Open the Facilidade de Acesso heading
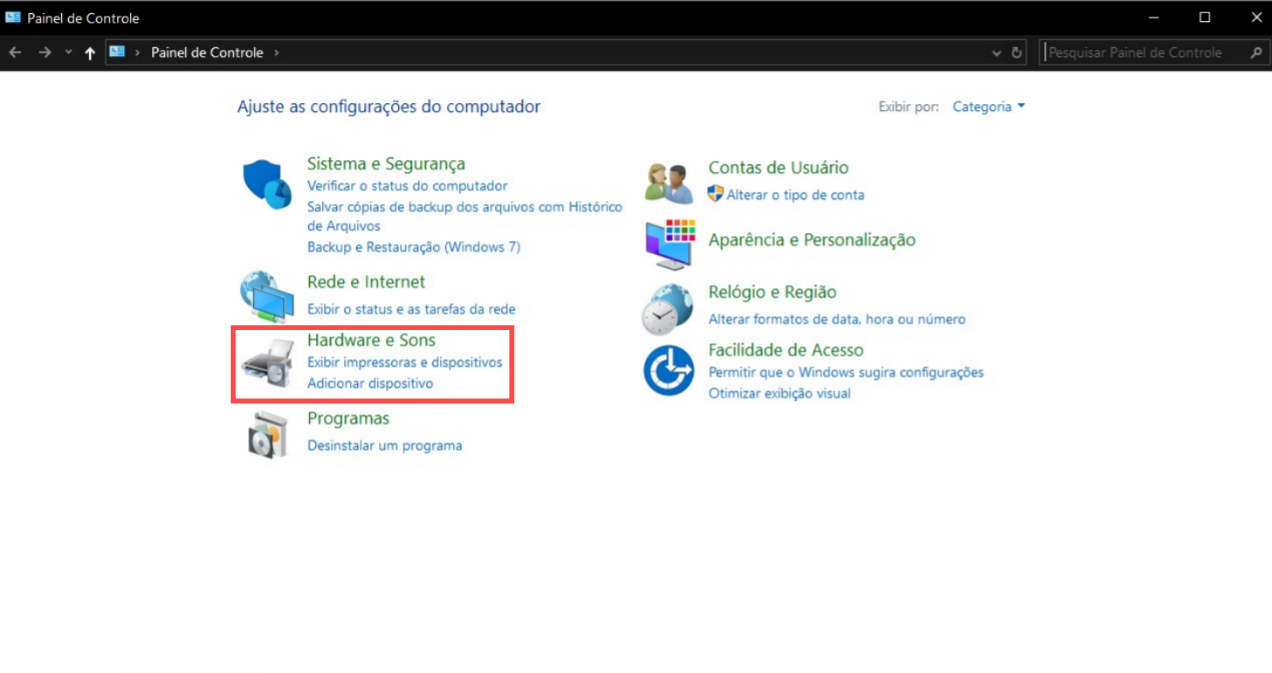1272x673 pixels. coord(786,350)
